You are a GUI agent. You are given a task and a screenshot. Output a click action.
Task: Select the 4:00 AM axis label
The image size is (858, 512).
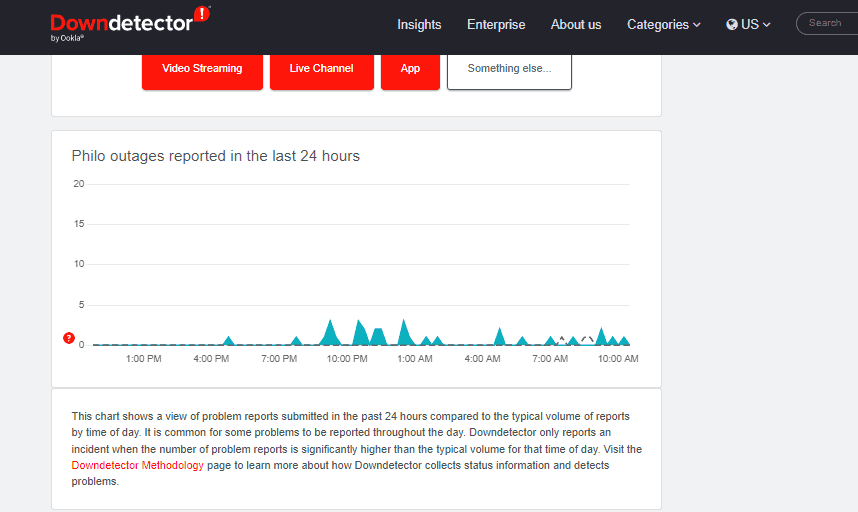[x=482, y=359]
